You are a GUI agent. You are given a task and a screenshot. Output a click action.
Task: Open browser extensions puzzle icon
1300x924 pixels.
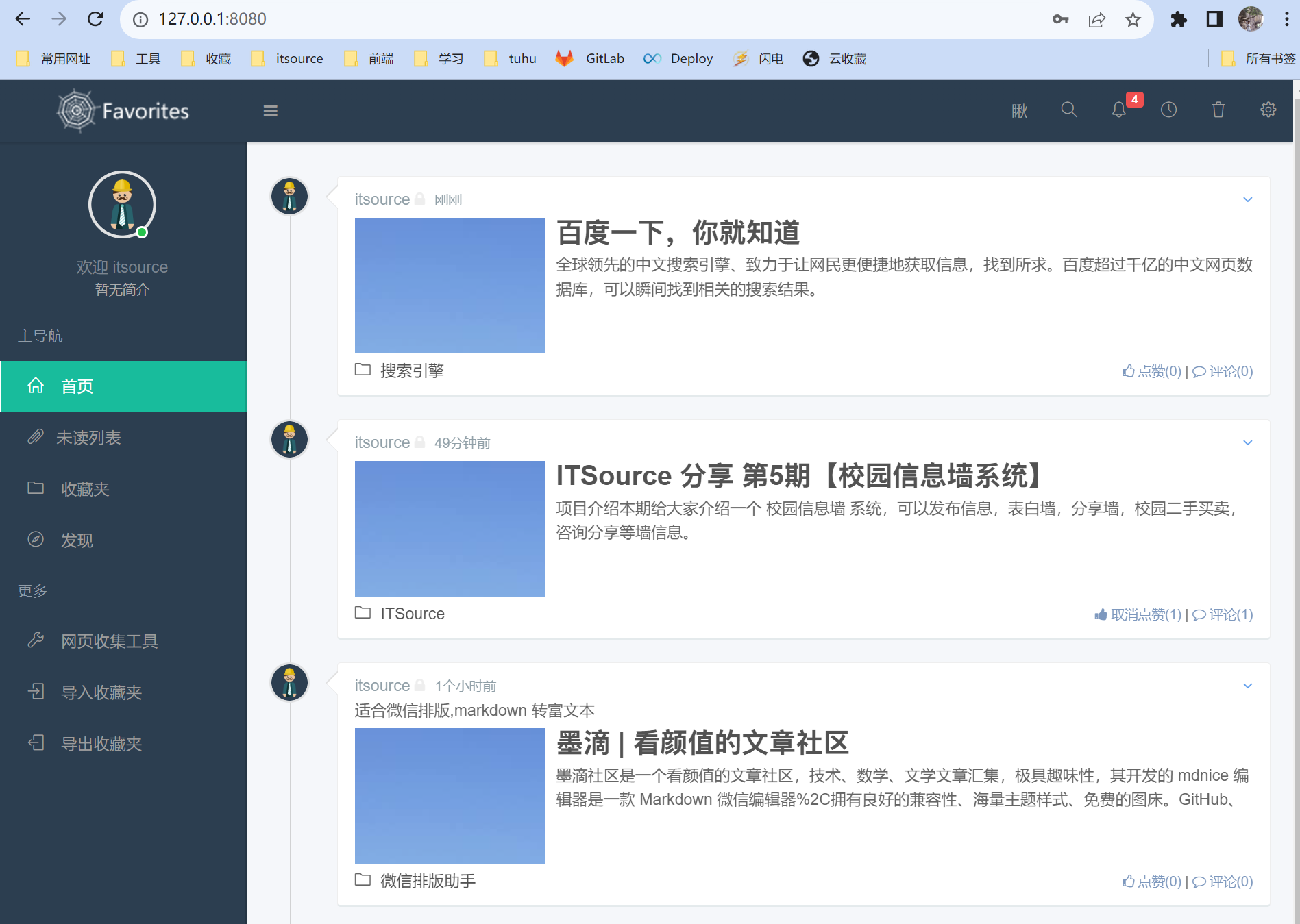click(1179, 19)
